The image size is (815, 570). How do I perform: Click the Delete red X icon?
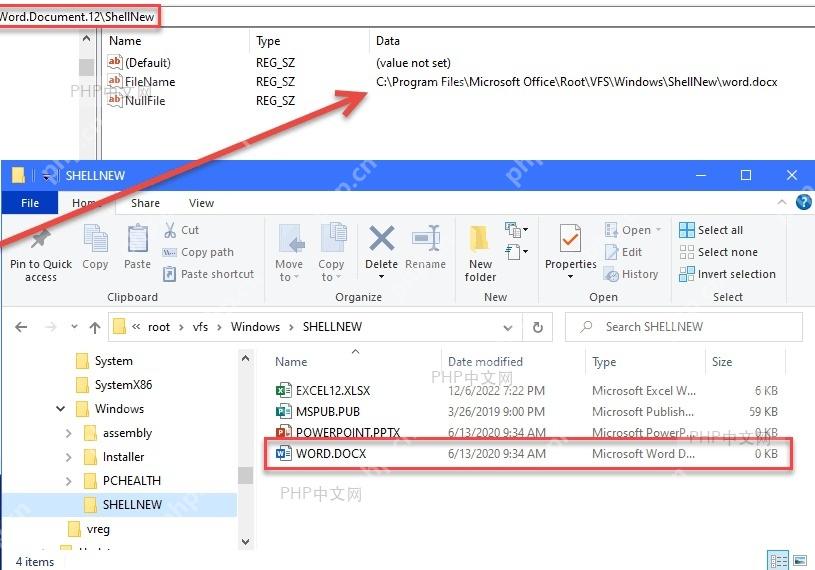click(x=382, y=238)
